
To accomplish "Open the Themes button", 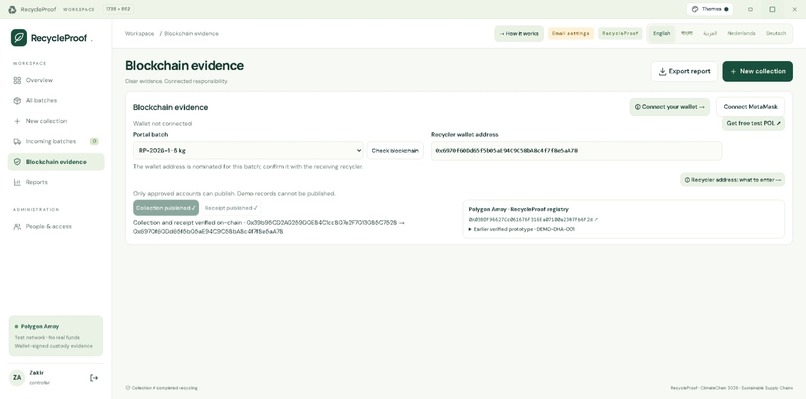I will pos(710,9).
